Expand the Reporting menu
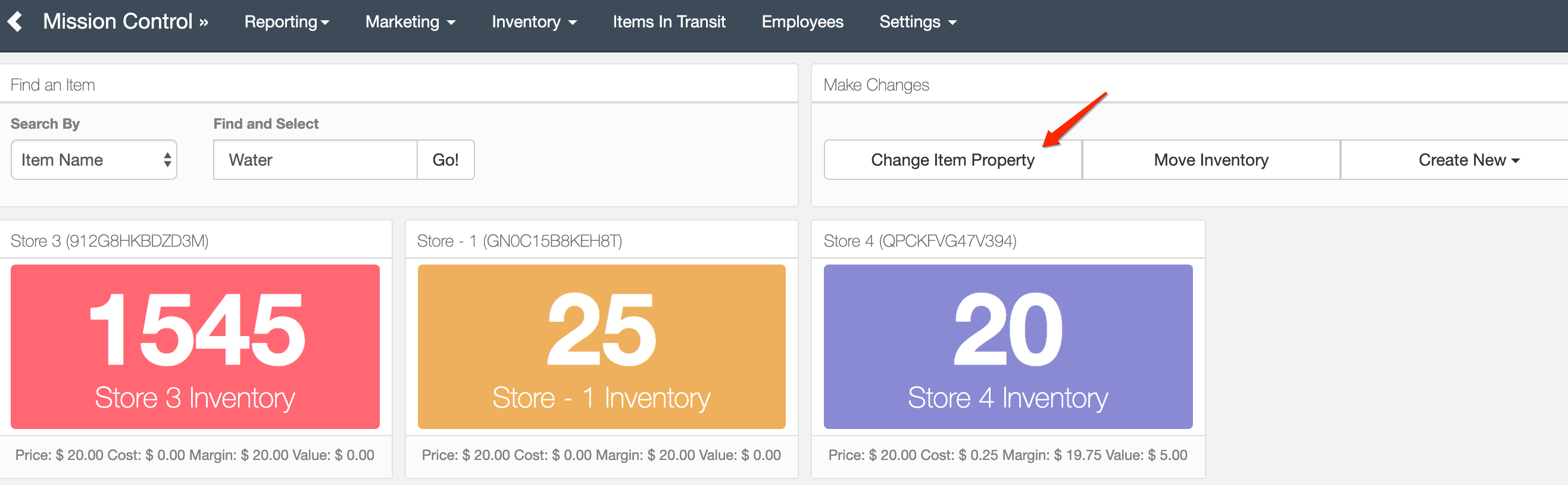Screen dimensions: 1568x485 coord(287,22)
